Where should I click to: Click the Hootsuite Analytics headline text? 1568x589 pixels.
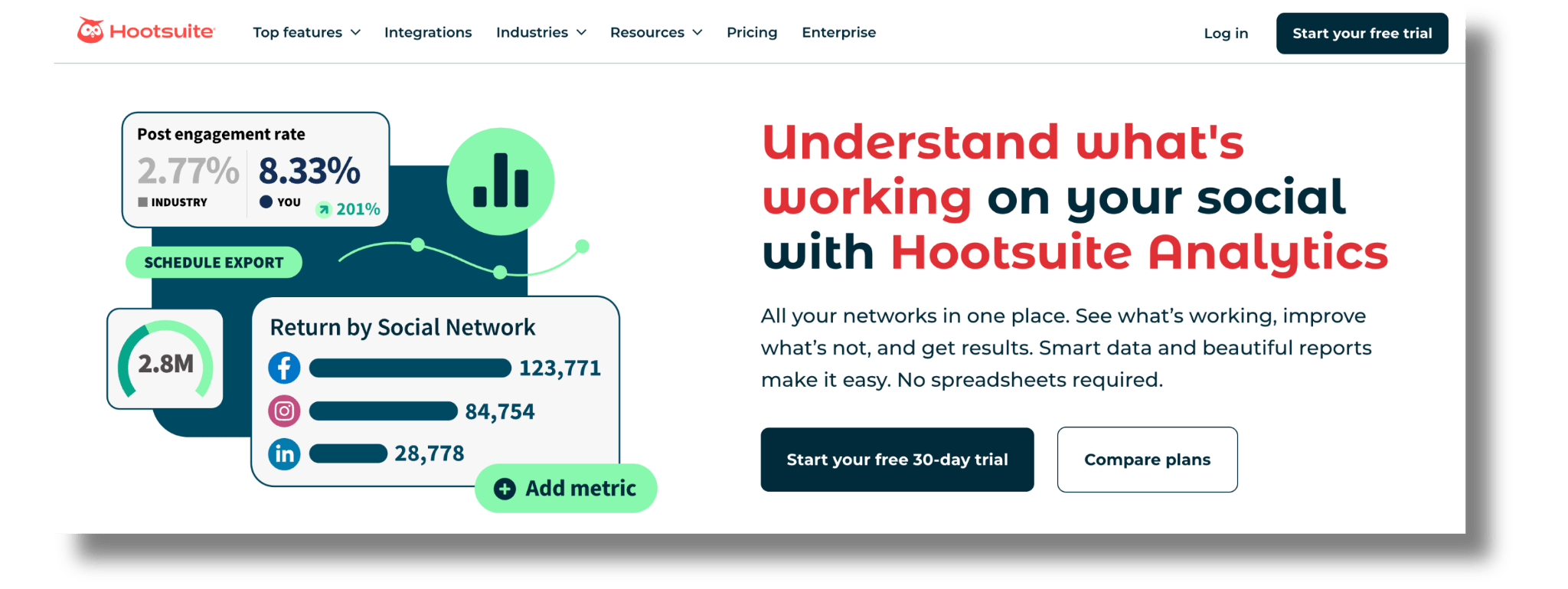(1139, 253)
